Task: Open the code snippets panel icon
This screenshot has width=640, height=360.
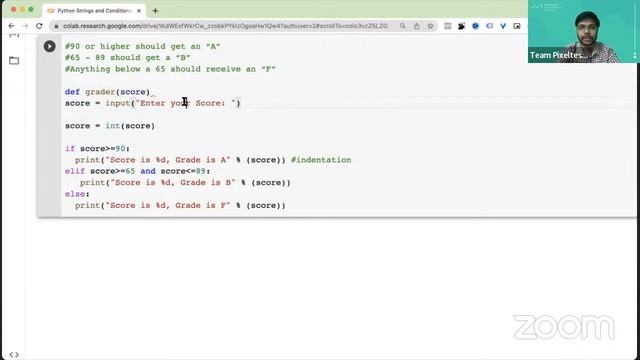Action: tap(14, 354)
